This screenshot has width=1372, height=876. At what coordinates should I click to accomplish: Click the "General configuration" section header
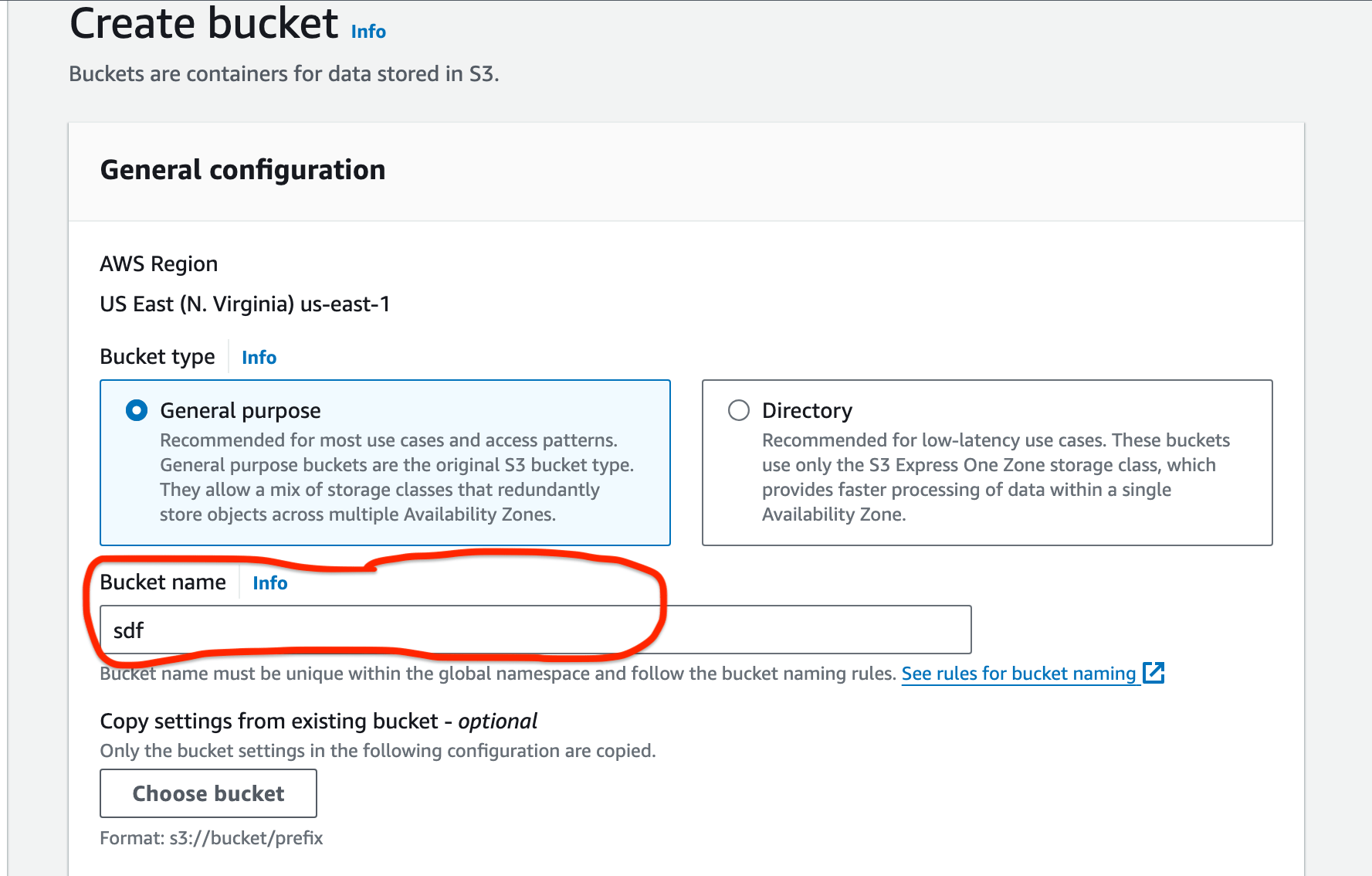242,170
